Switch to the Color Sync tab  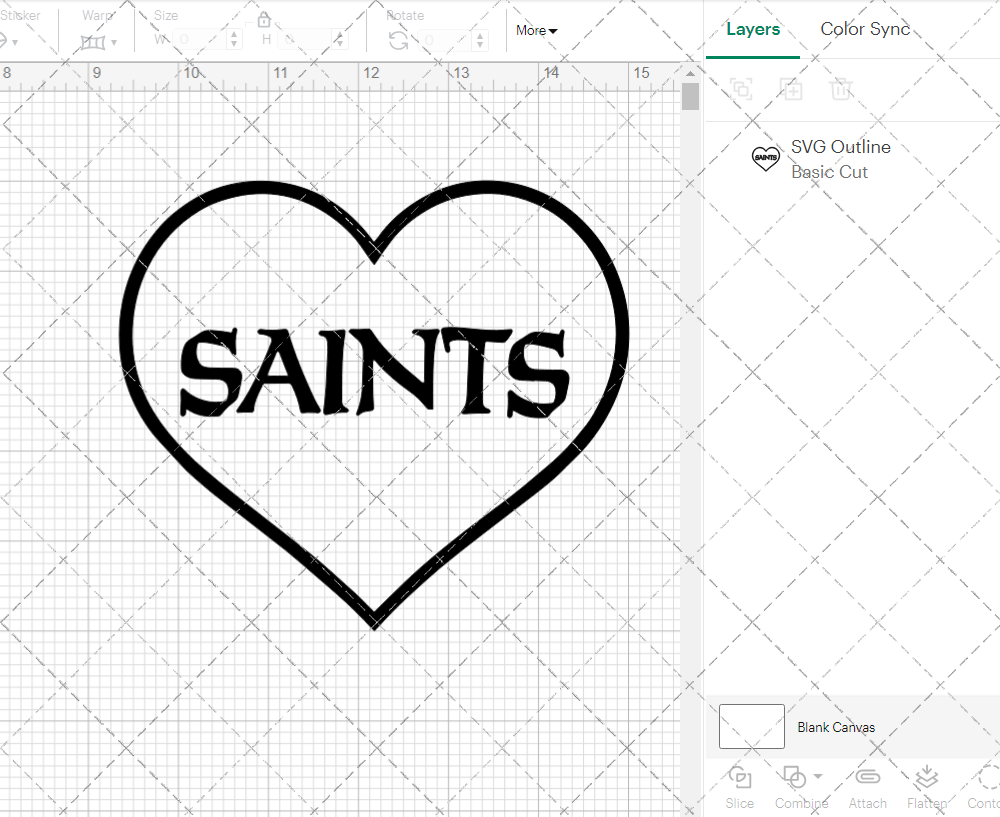pyautogui.click(x=865, y=29)
